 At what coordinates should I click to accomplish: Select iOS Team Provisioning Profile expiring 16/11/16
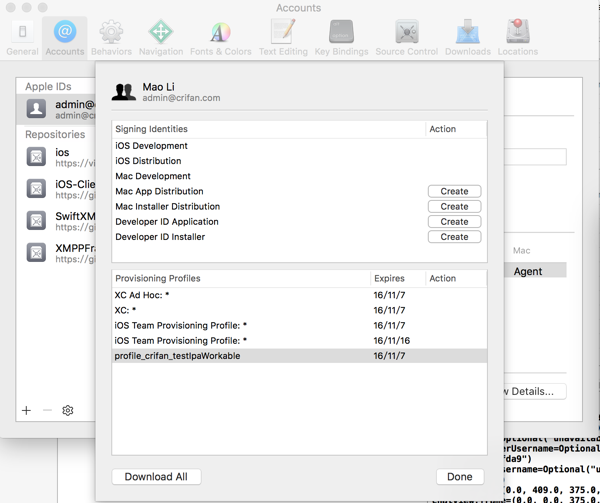(x=299, y=340)
